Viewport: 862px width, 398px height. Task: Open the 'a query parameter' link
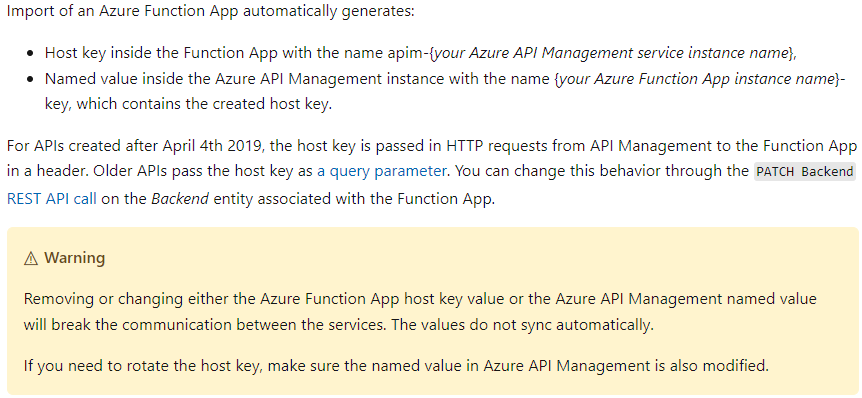[x=382, y=171]
